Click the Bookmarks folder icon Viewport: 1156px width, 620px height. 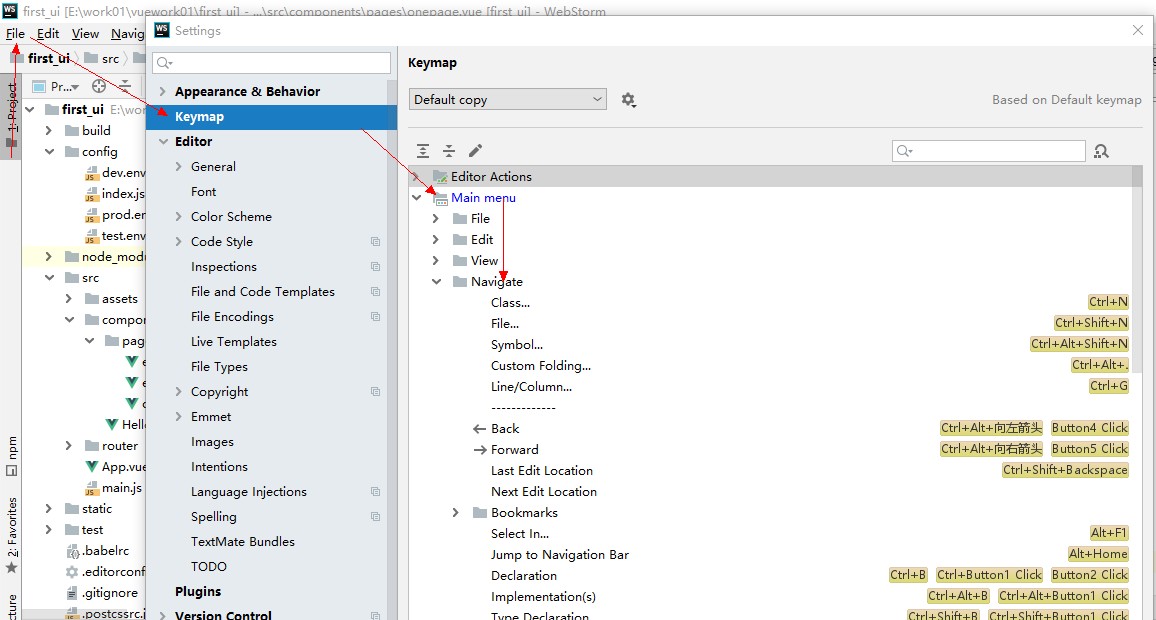click(480, 512)
